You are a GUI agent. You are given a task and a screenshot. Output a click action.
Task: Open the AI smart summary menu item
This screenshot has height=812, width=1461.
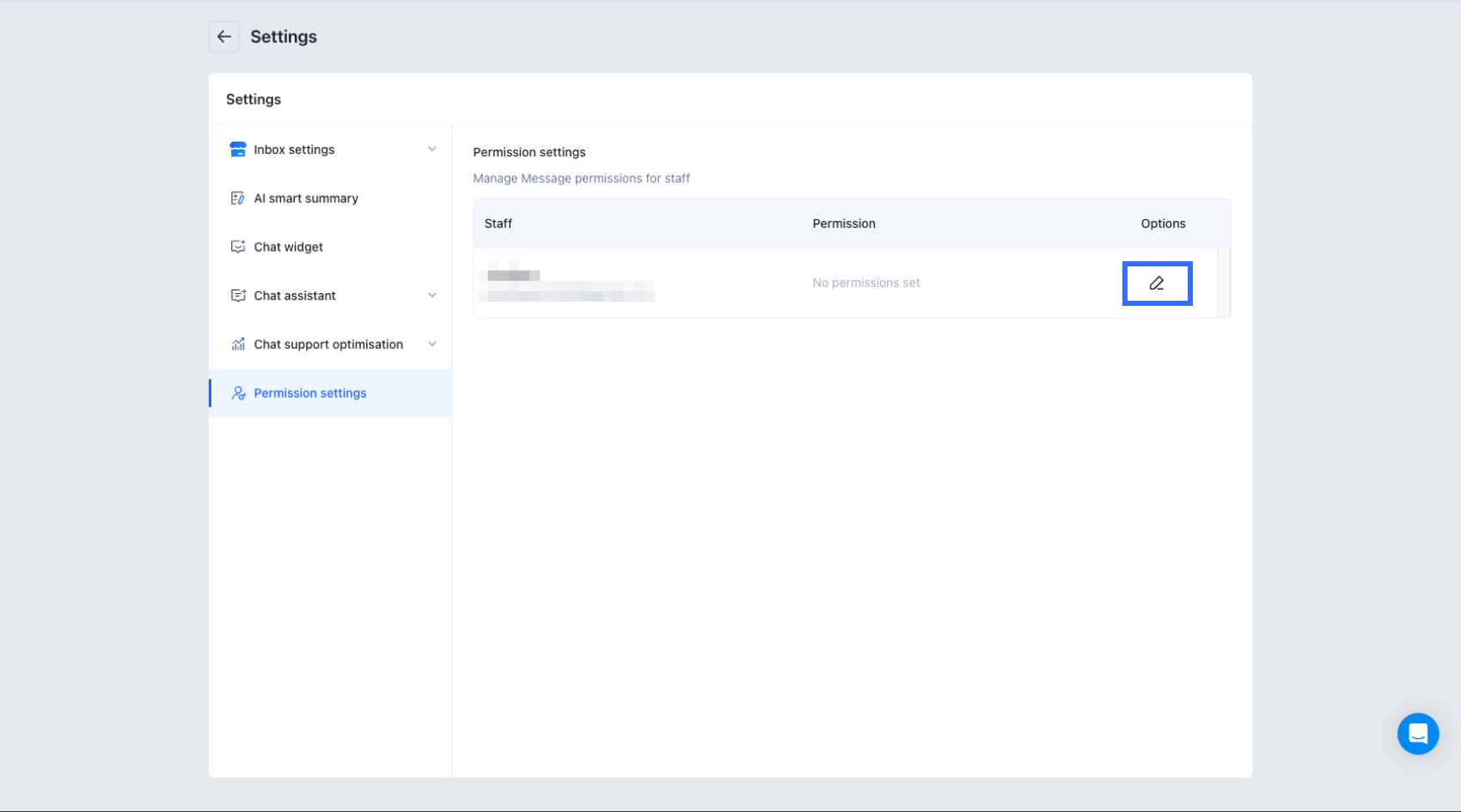[x=306, y=198]
